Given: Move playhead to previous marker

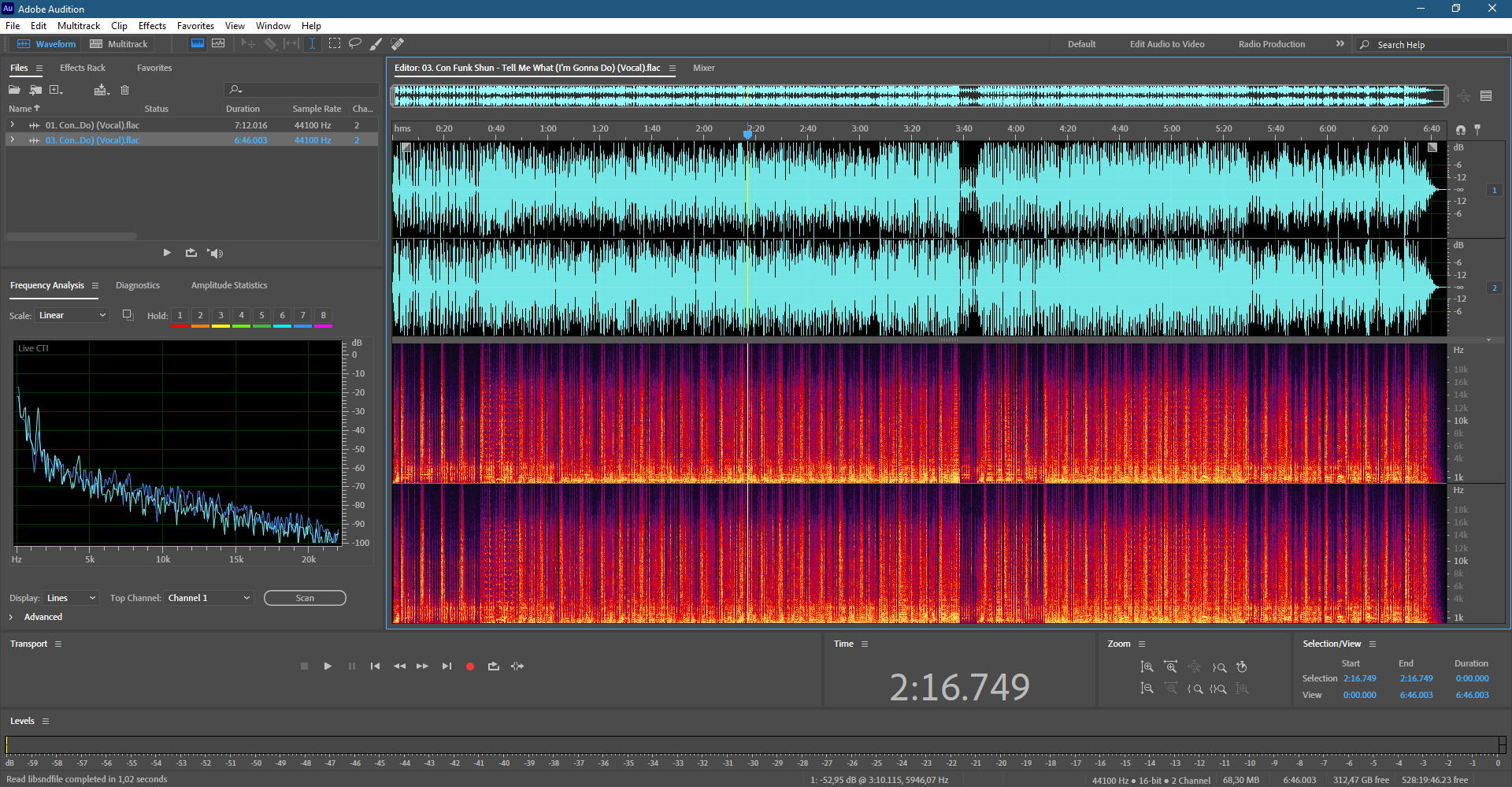Looking at the screenshot, I should tap(375, 666).
